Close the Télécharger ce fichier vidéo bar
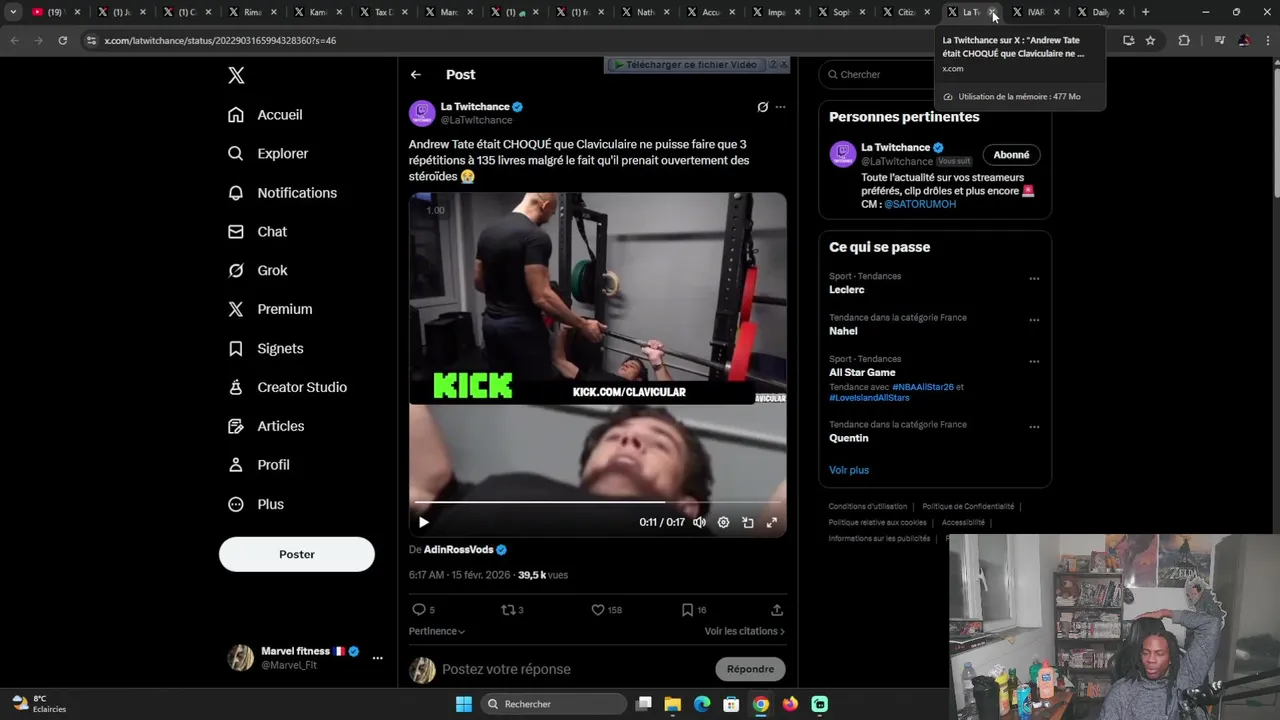Viewport: 1280px width, 720px height. point(783,64)
